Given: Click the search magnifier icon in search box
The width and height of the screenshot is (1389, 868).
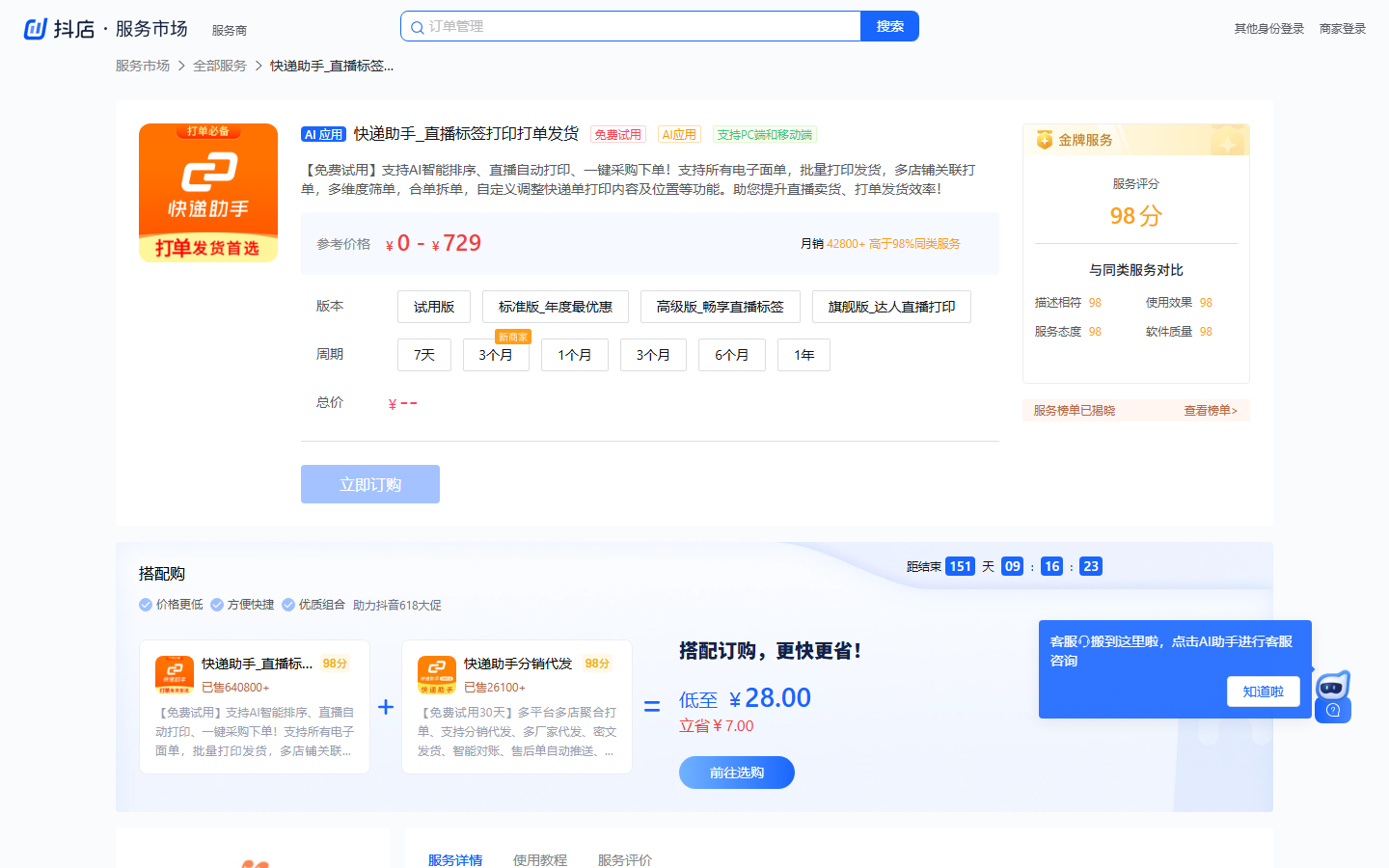Looking at the screenshot, I should 417,27.
